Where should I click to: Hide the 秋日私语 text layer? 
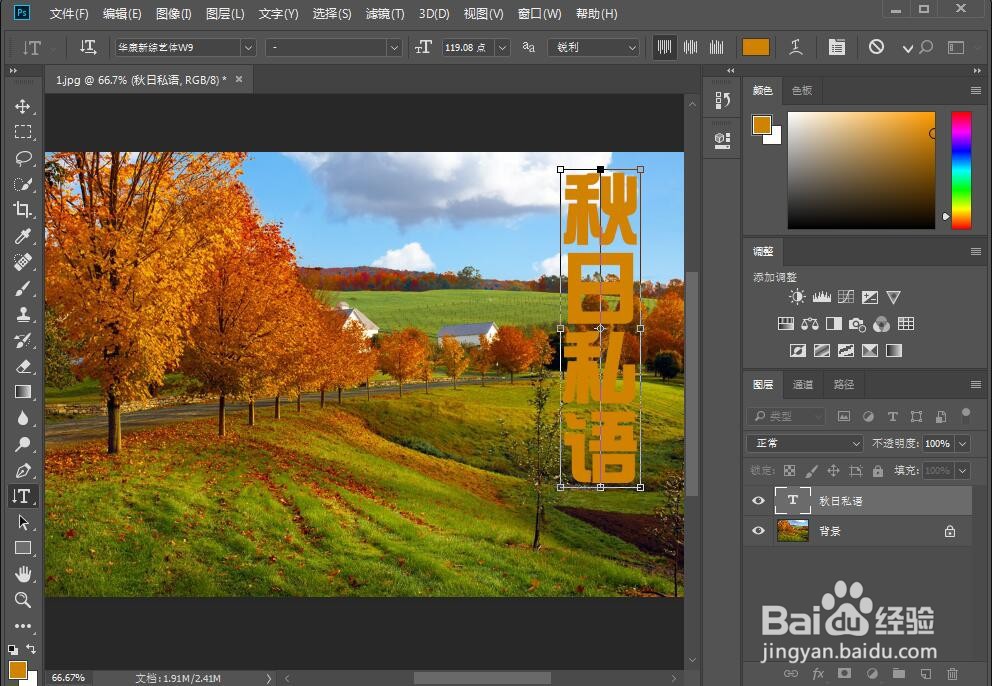click(758, 501)
